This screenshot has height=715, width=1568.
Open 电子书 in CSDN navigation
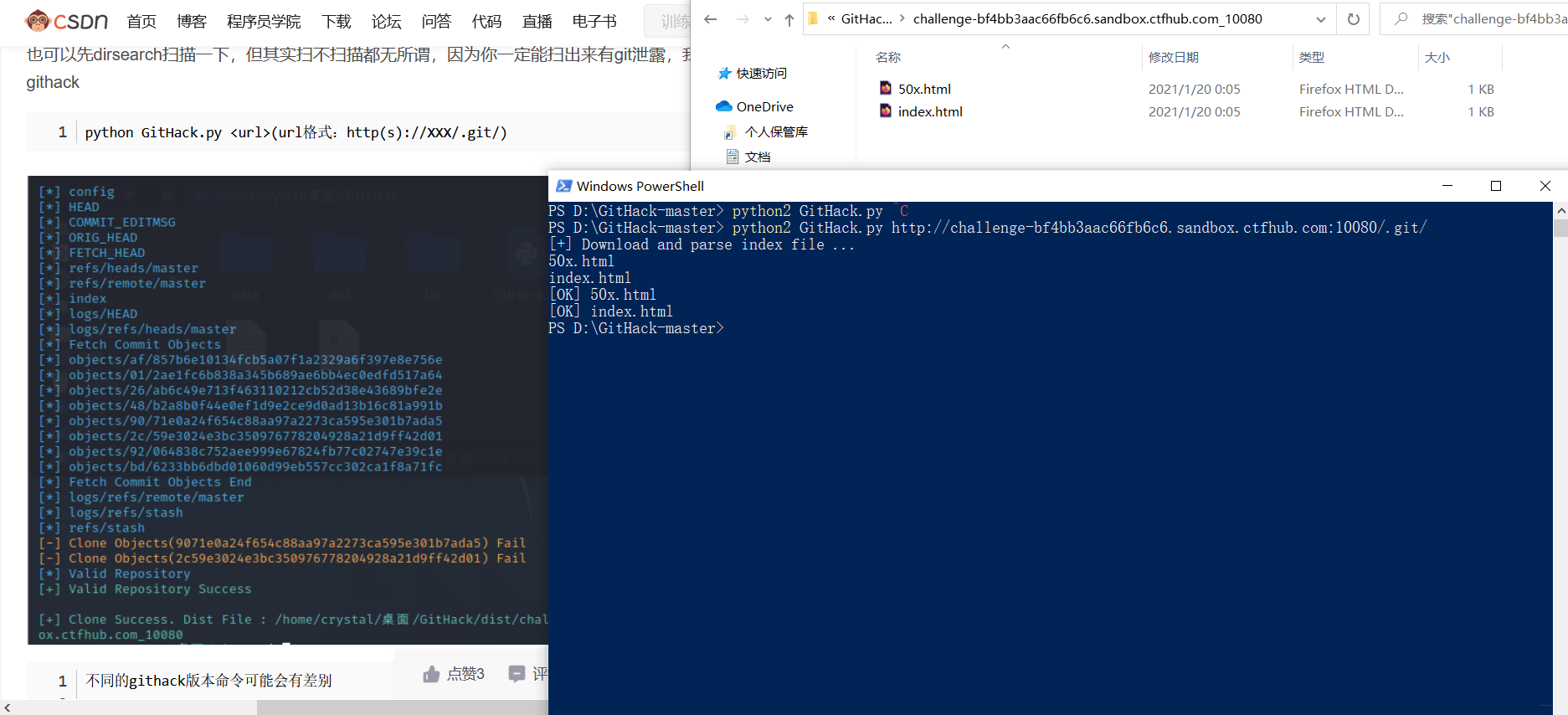pos(594,21)
